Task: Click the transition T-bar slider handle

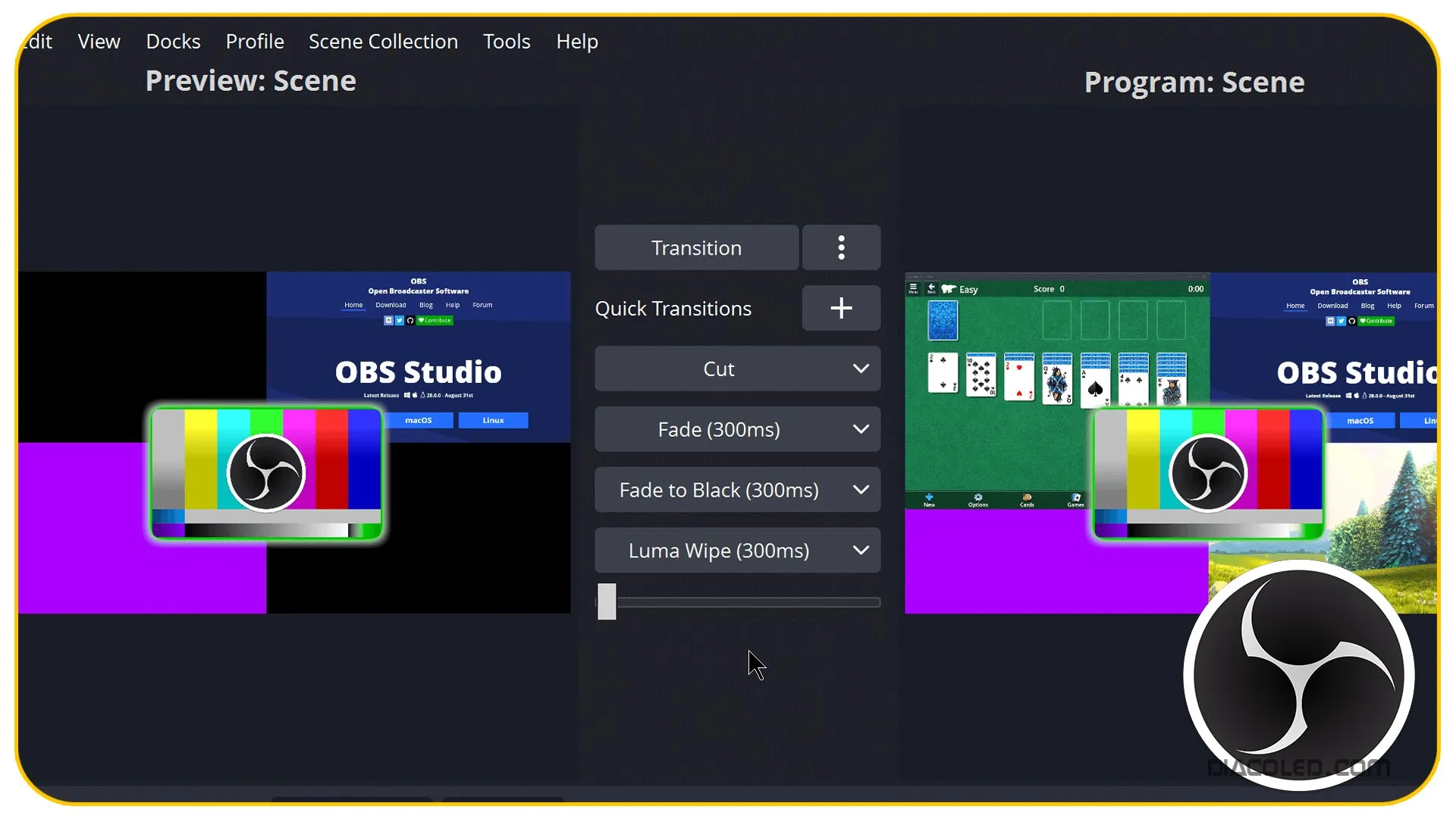Action: tap(607, 601)
